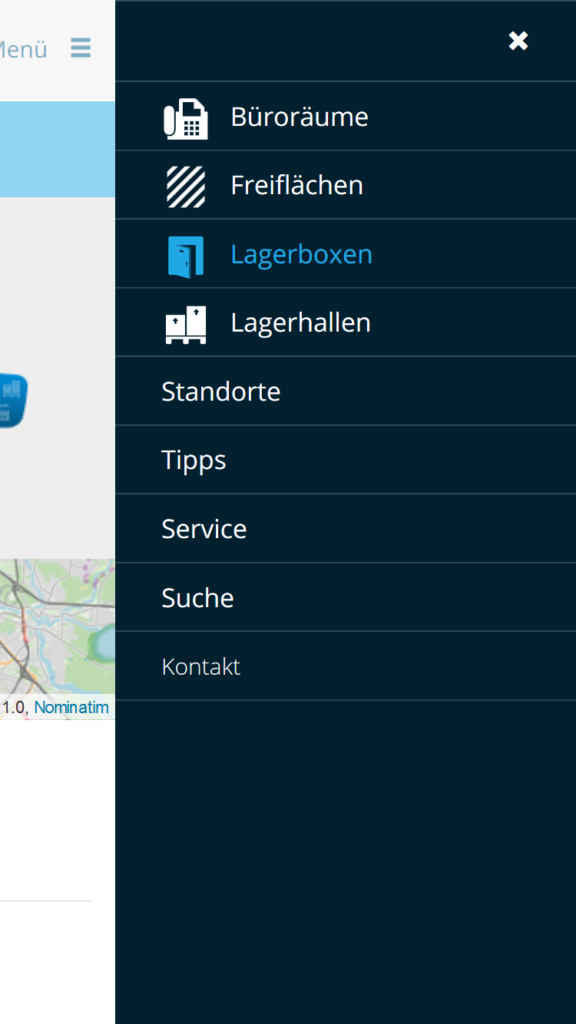Viewport: 576px width, 1024px height.
Task: Click the Lagerhallen pallet boxes icon
Action: tap(185, 325)
